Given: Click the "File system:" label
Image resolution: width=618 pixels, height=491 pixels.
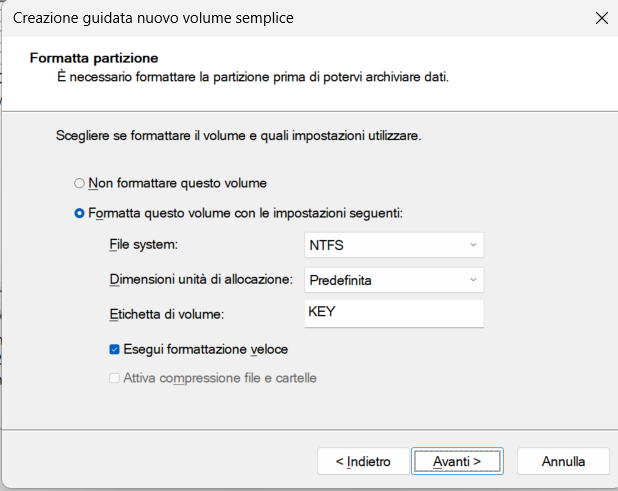Looking at the screenshot, I should (x=144, y=245).
